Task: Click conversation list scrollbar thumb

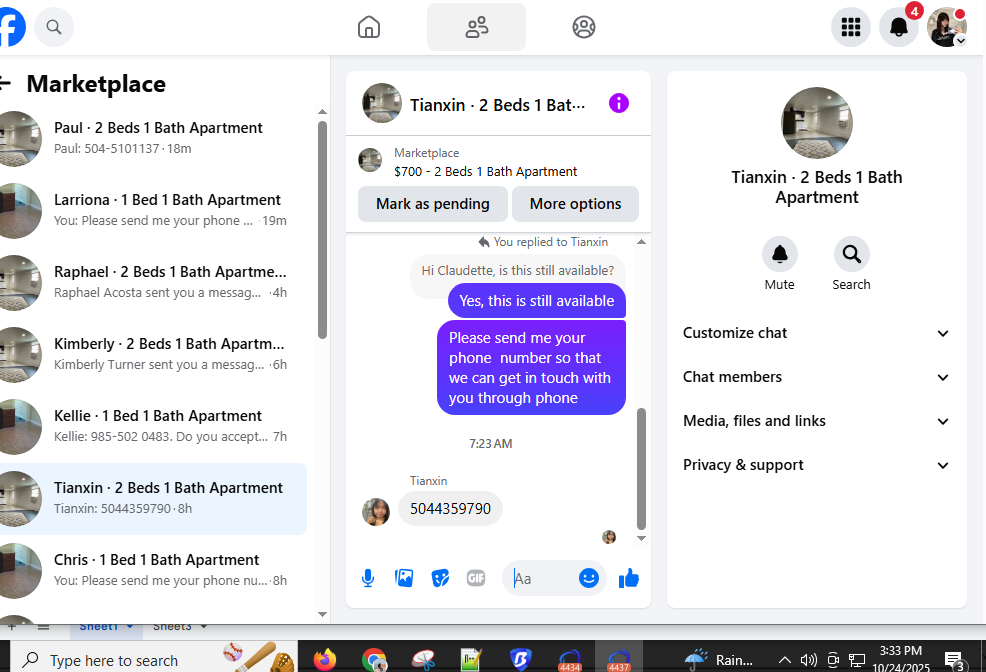Action: (x=322, y=230)
